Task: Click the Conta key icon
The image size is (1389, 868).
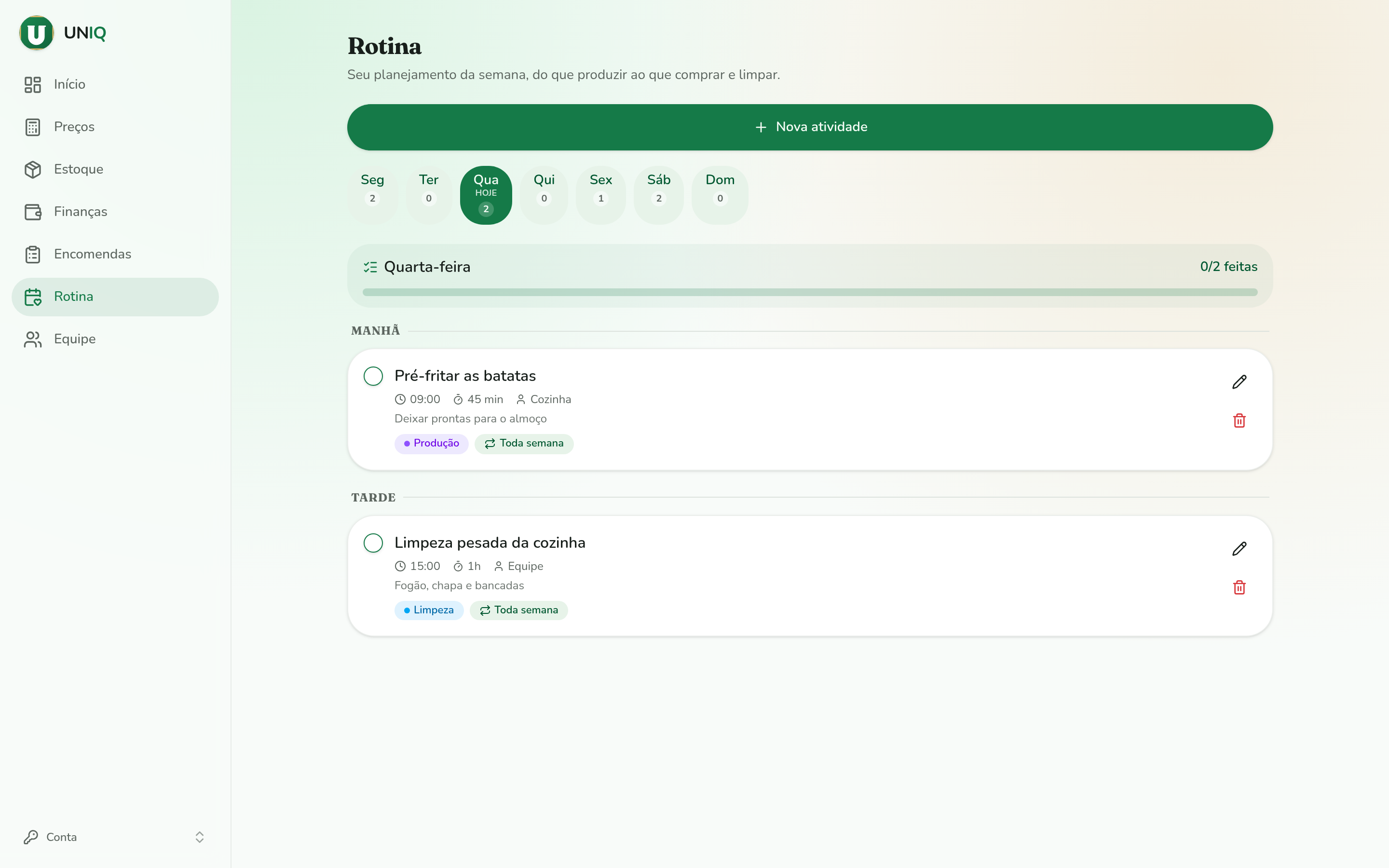Action: click(x=31, y=837)
